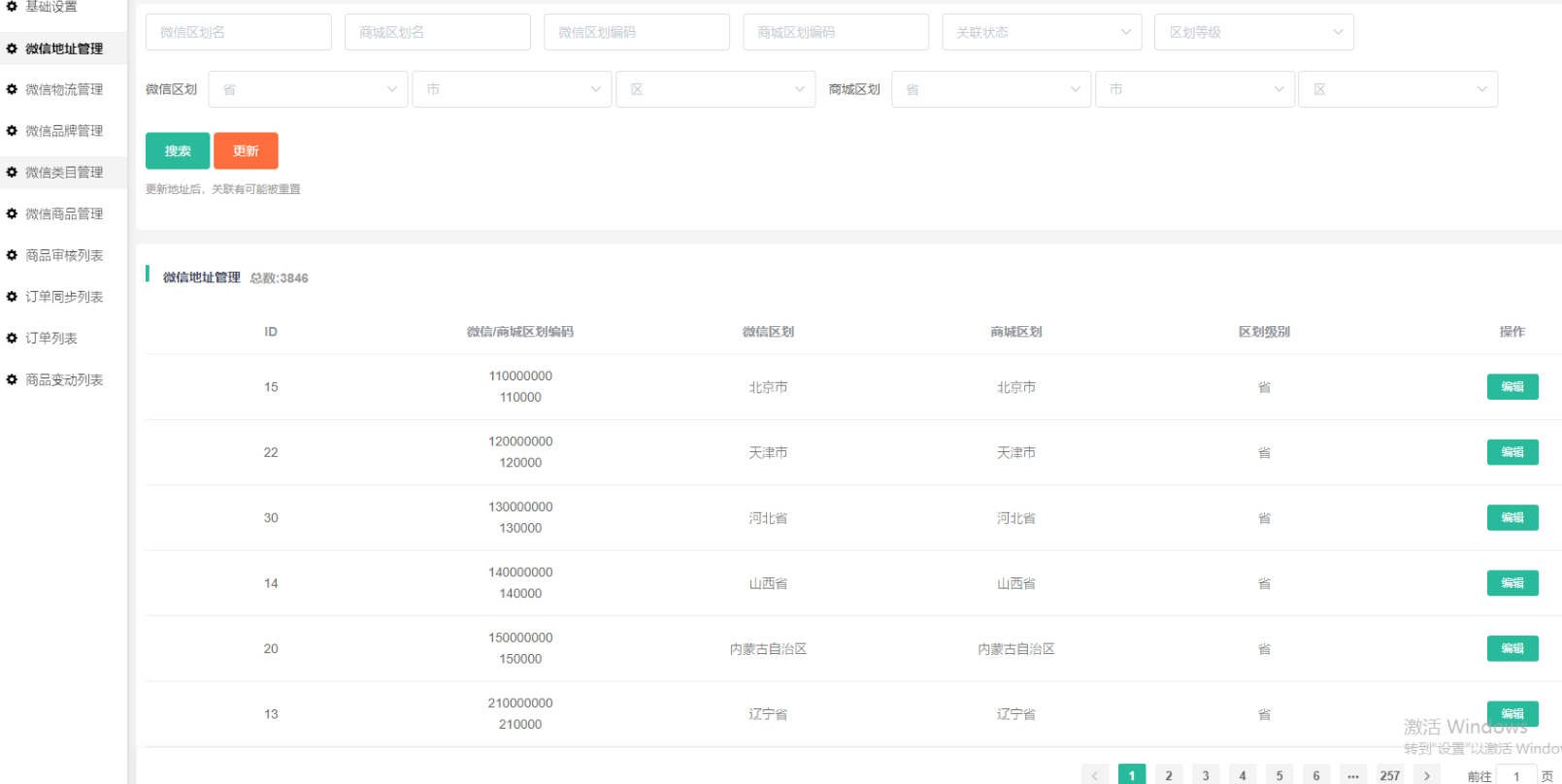This screenshot has width=1562, height=784.
Task: Click gear icon beside 订单同步列表
Action: pos(12,297)
